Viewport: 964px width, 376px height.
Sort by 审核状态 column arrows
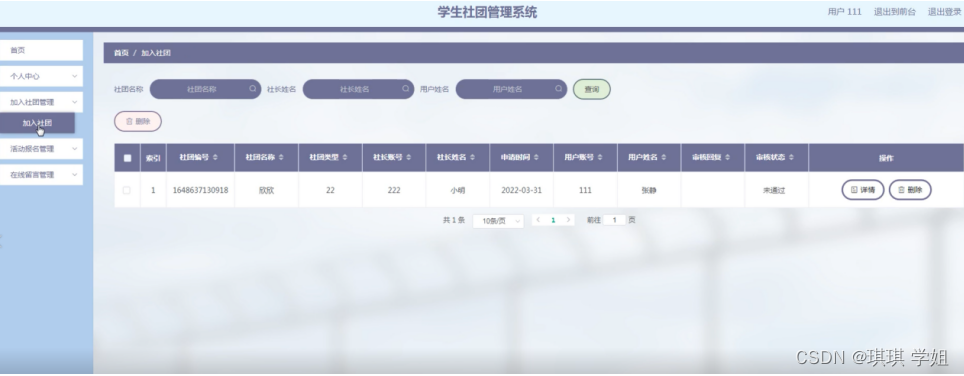(791, 158)
